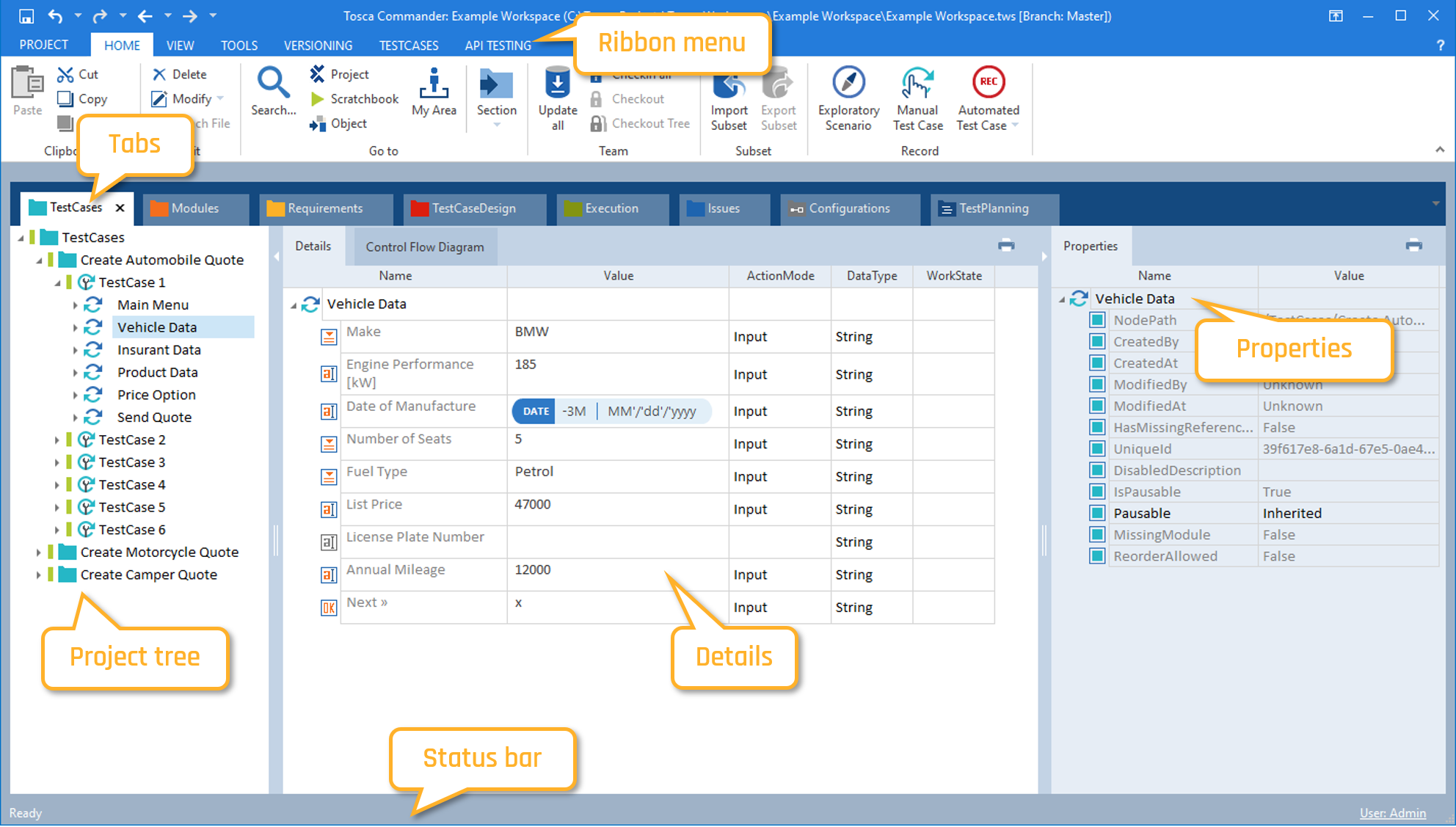Switch to the Control Flow Diagram tab
The width and height of the screenshot is (1456, 827).
pyautogui.click(x=425, y=247)
